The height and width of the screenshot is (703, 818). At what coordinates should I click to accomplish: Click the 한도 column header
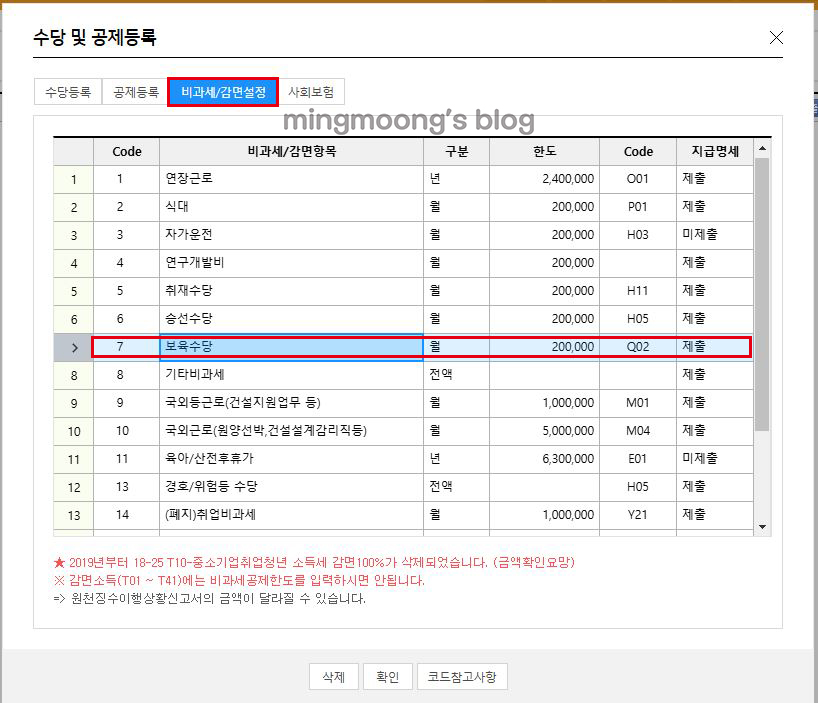[x=544, y=151]
